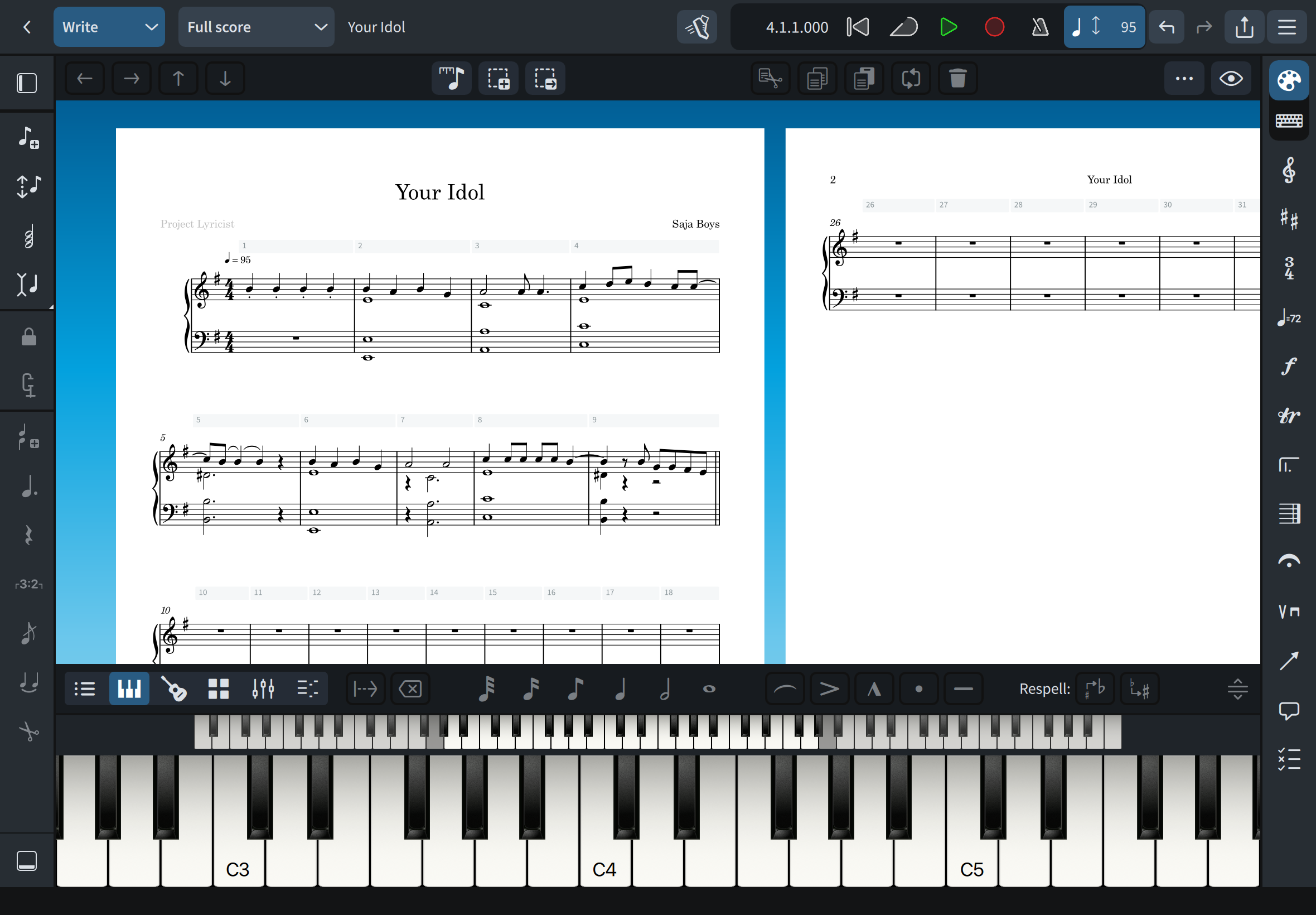Open the Full score dropdown
Screen dimensions: 1316x915
coord(255,26)
